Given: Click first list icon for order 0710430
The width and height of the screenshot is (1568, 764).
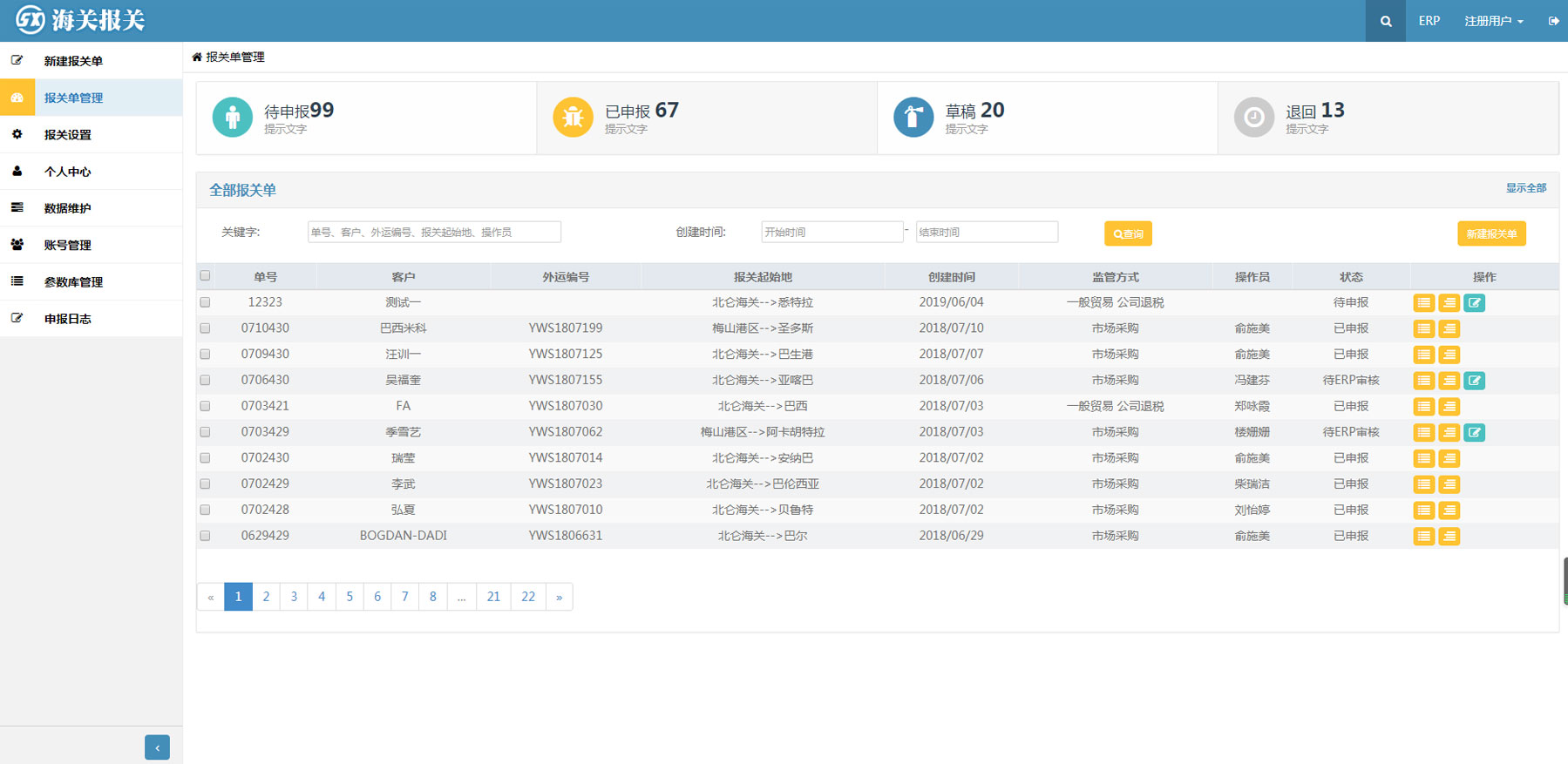Looking at the screenshot, I should click(1423, 329).
